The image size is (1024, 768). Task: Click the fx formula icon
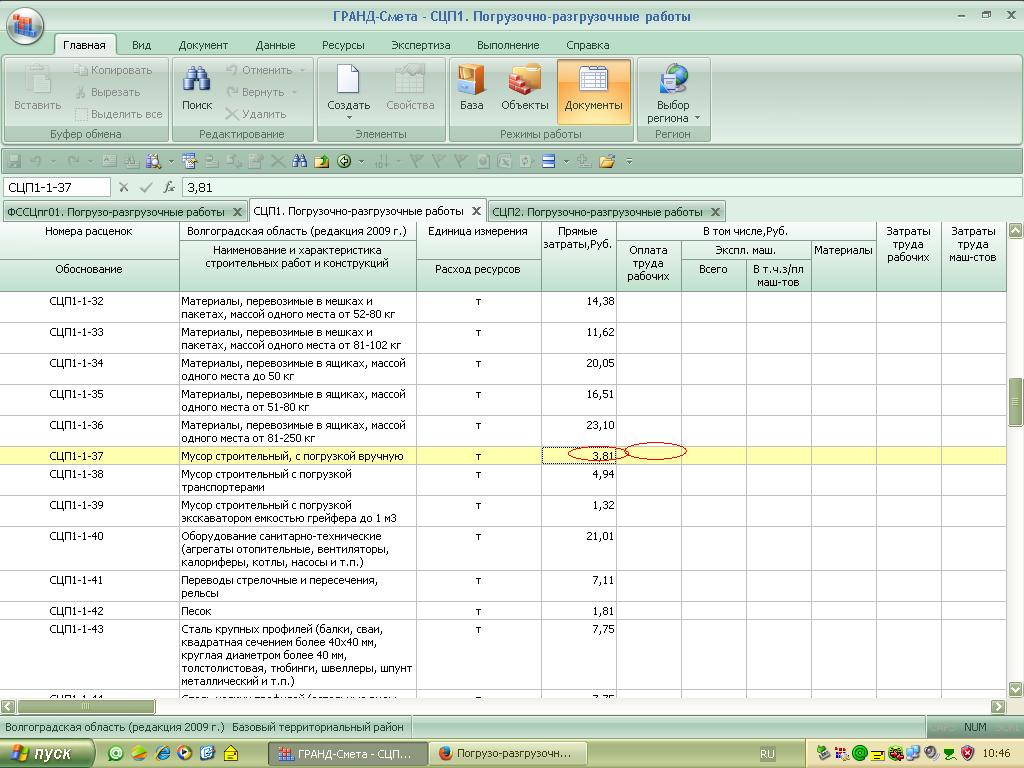[169, 187]
